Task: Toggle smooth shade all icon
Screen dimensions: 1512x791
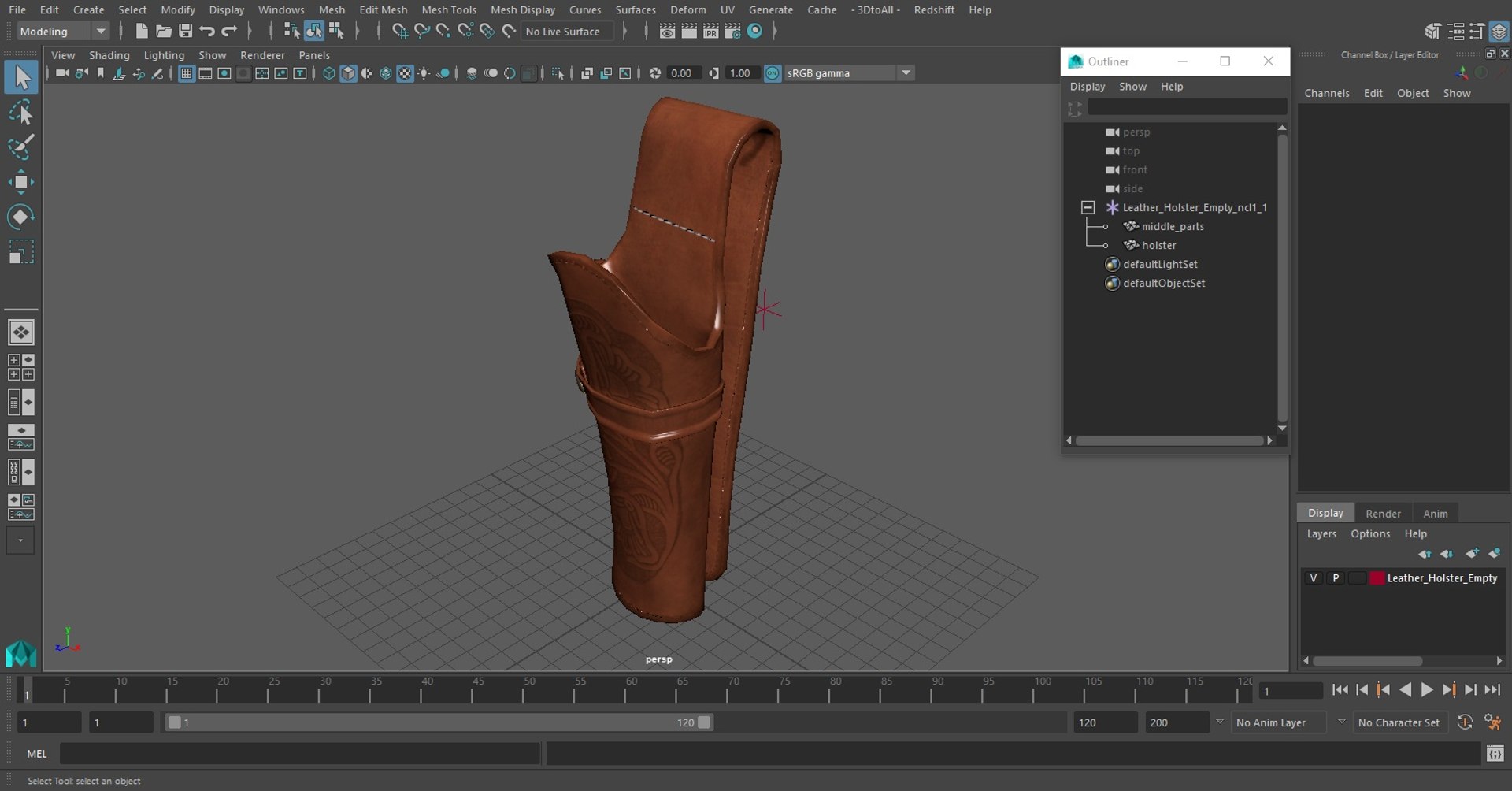Action: [x=348, y=73]
